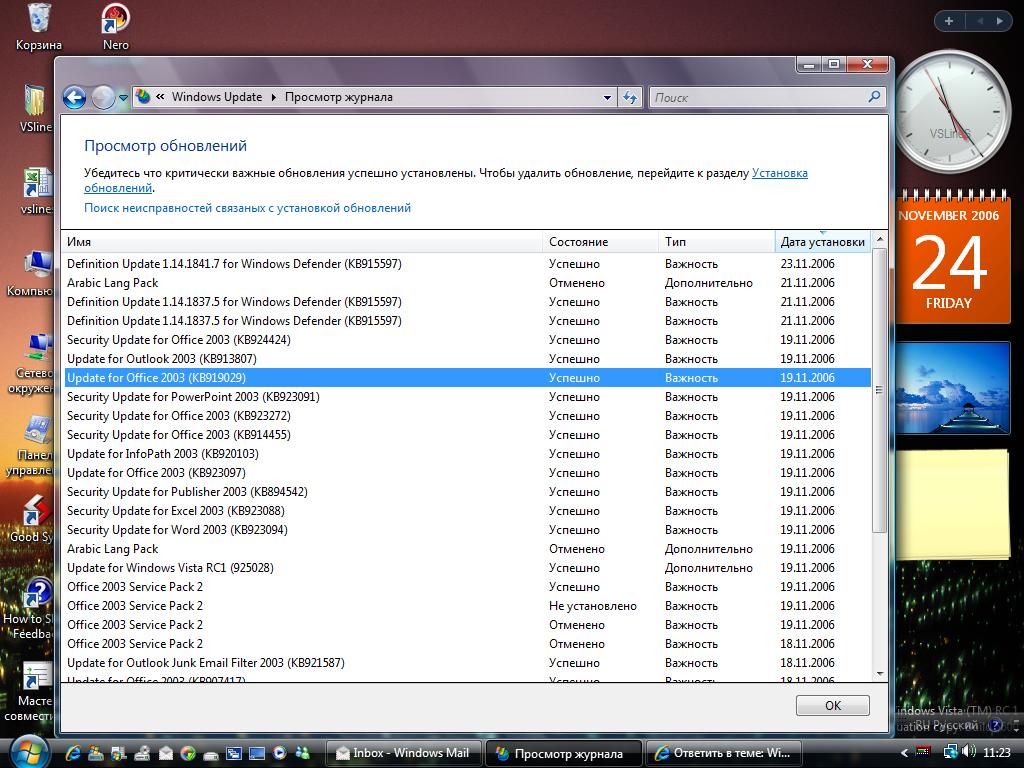Click the refresh button beside the address bar
Image resolution: width=1024 pixels, height=768 pixels.
click(x=630, y=97)
